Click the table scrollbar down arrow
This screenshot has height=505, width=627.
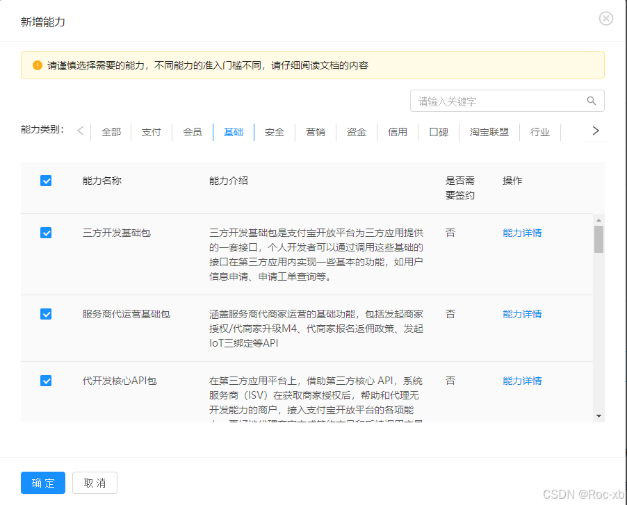point(599,416)
